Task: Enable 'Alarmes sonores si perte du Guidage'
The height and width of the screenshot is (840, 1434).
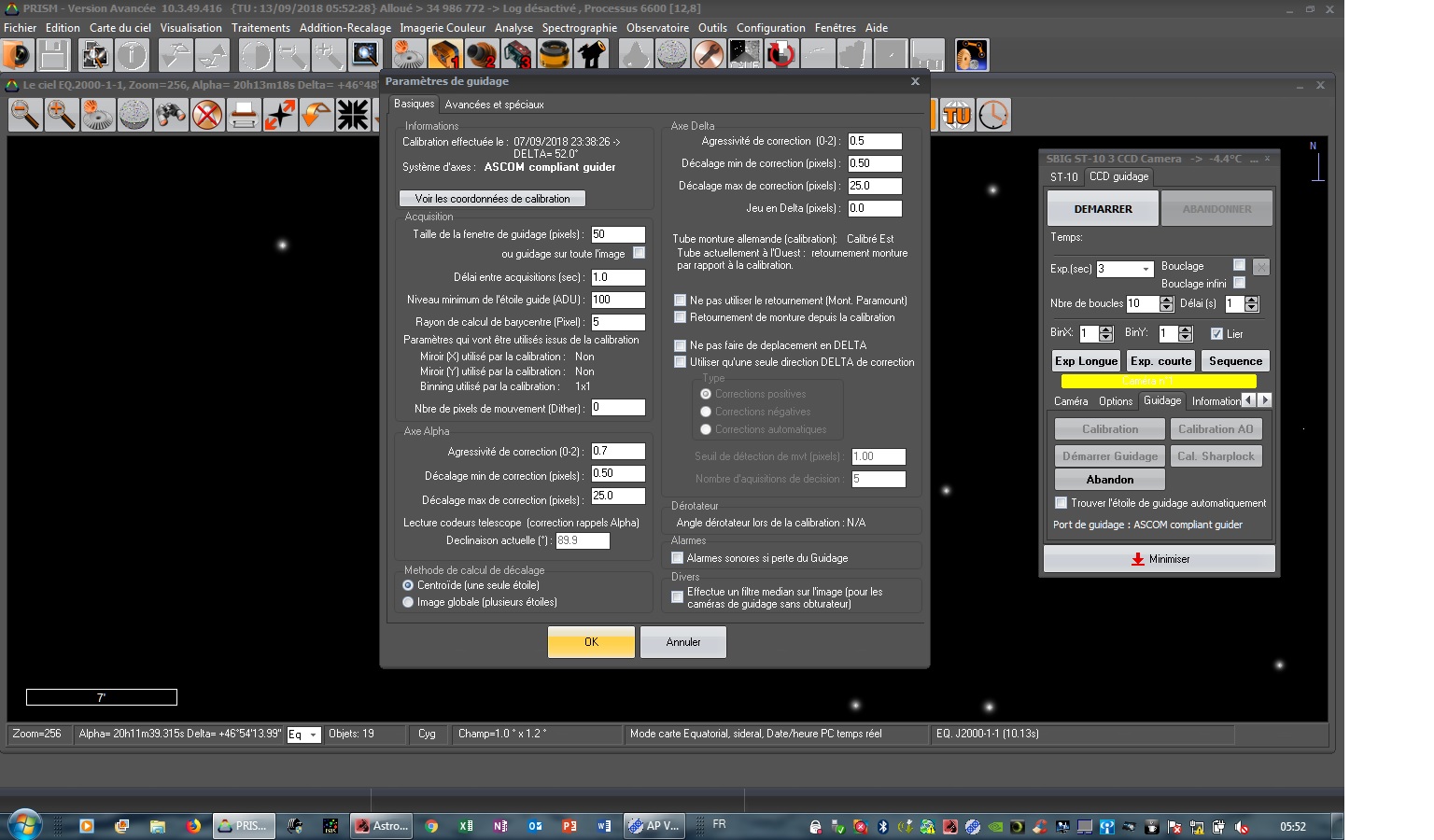Action: point(678,558)
